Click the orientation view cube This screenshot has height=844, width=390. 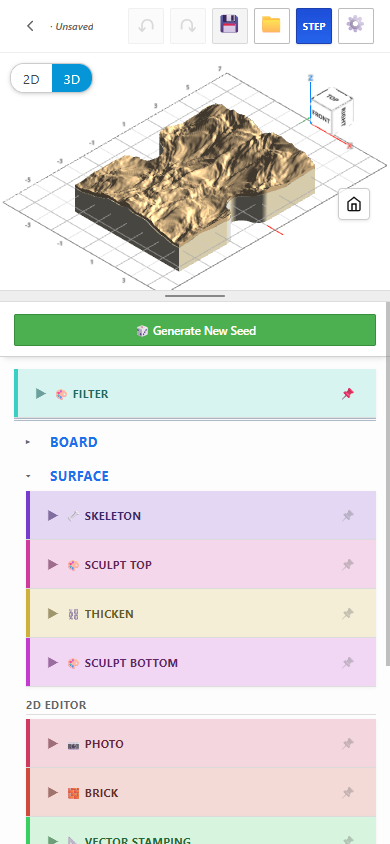(333, 110)
